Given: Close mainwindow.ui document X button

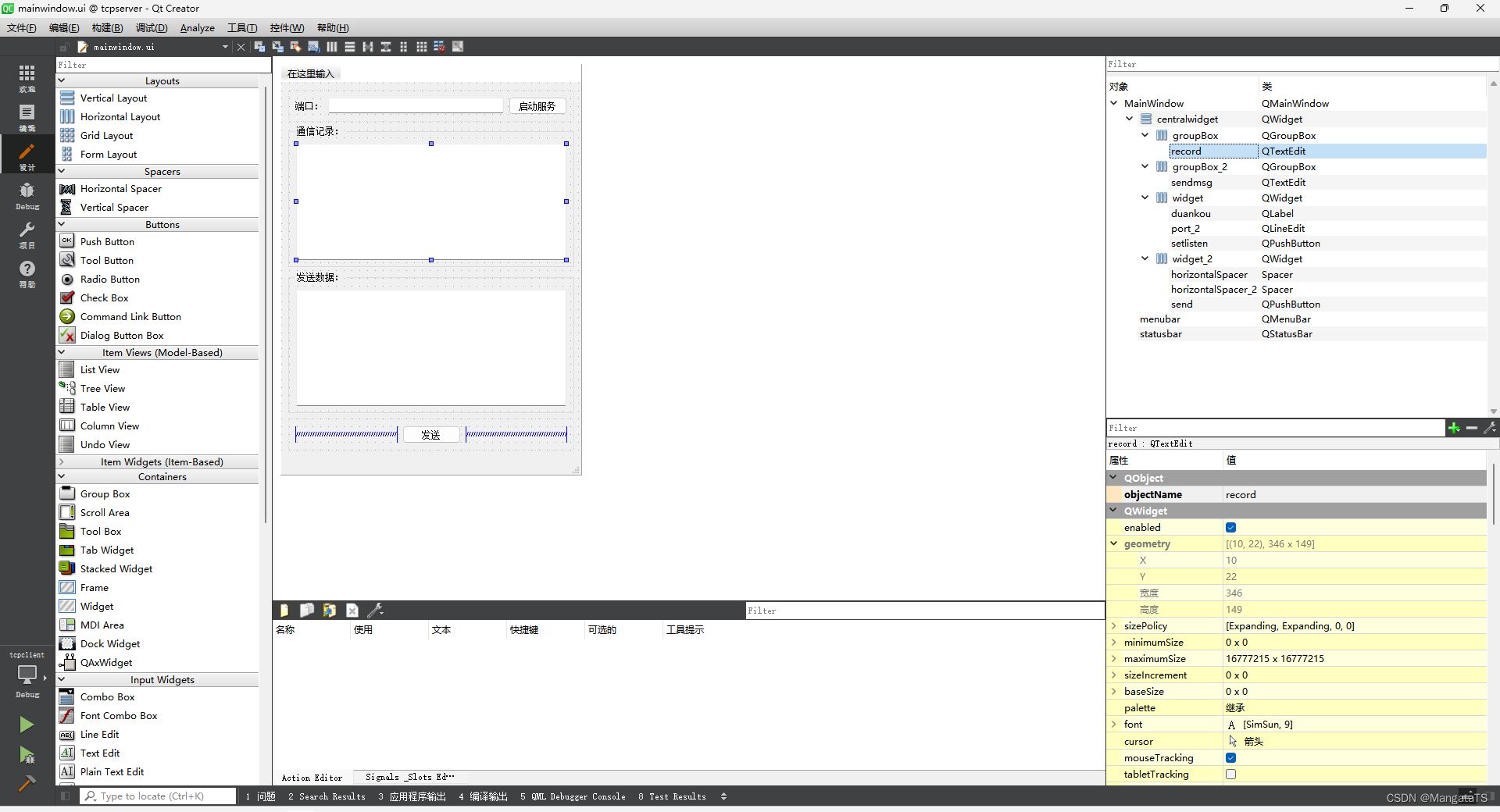Looking at the screenshot, I should pos(241,47).
